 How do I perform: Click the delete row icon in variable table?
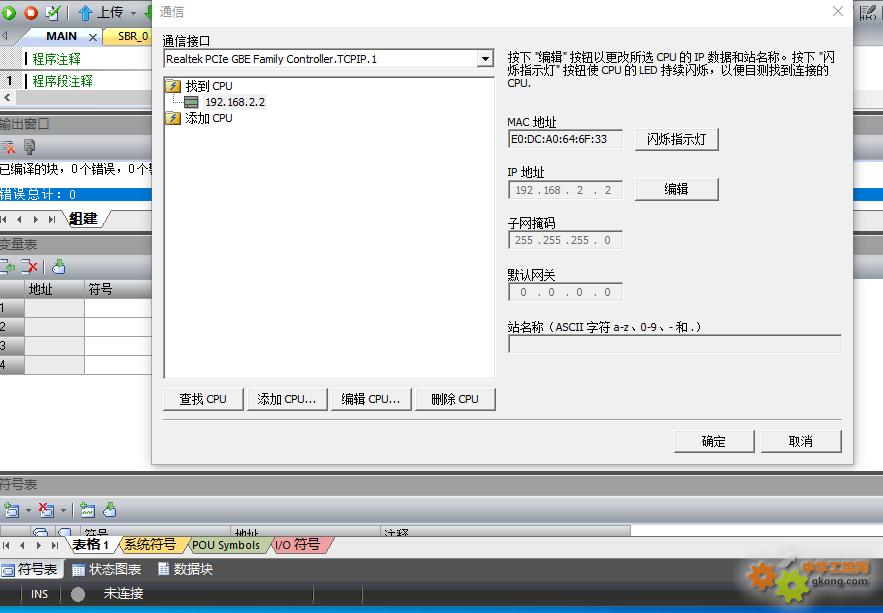click(29, 267)
